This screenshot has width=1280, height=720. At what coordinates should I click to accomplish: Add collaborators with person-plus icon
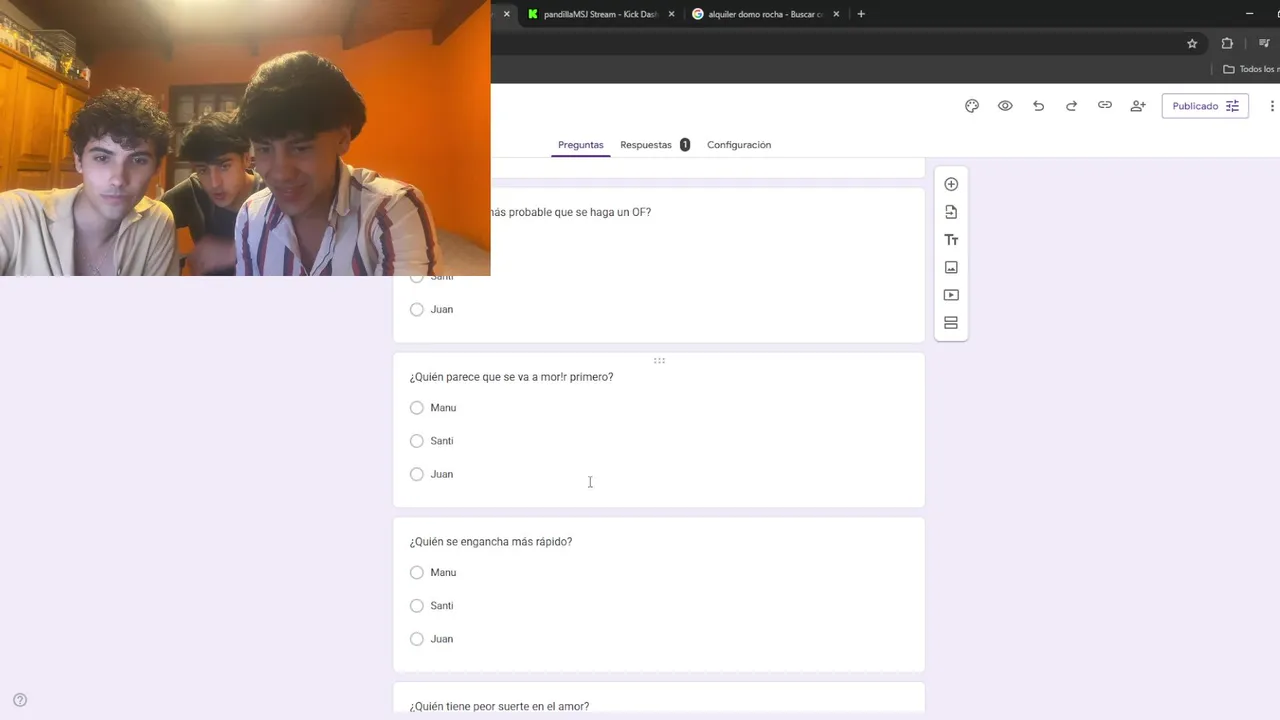1138,106
